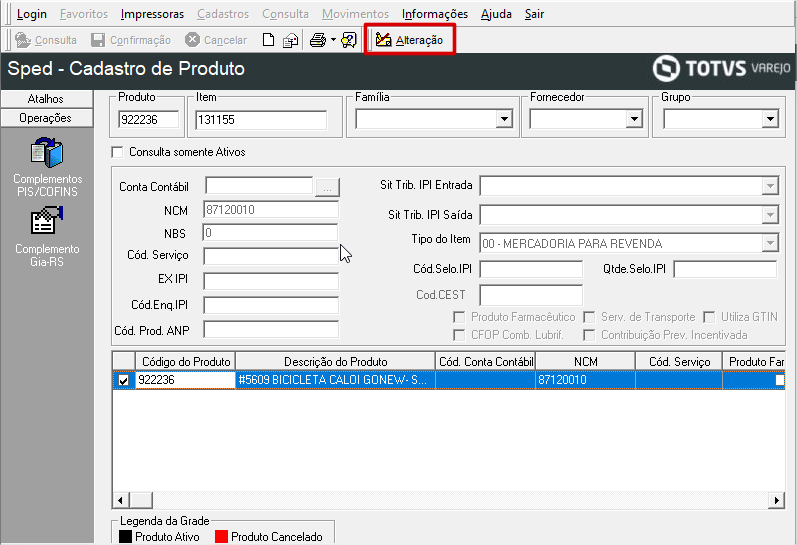Click the Produto input field

(x=148, y=119)
